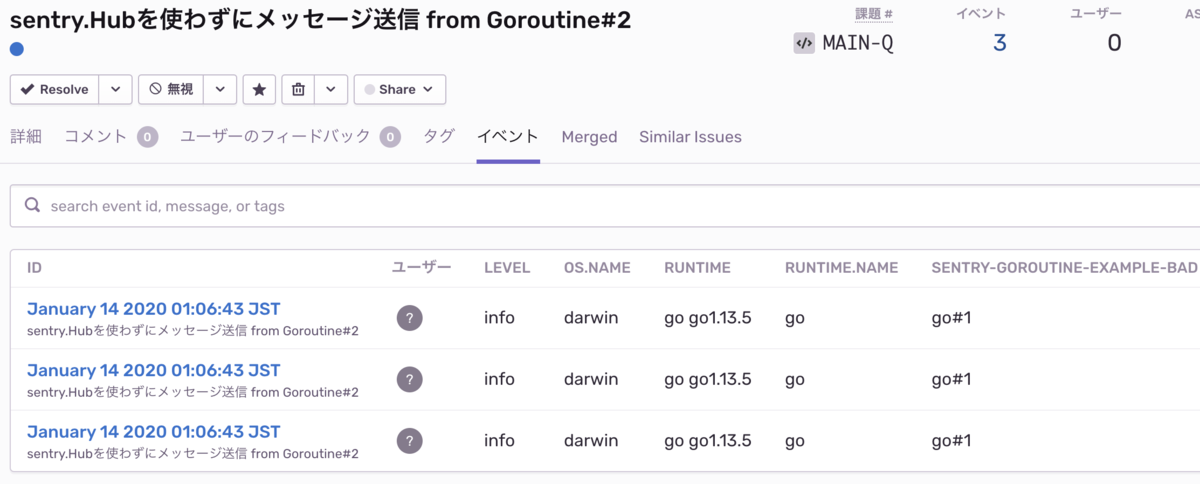
Task: Click the feedback count badge 0
Action: pyautogui.click(x=390, y=137)
